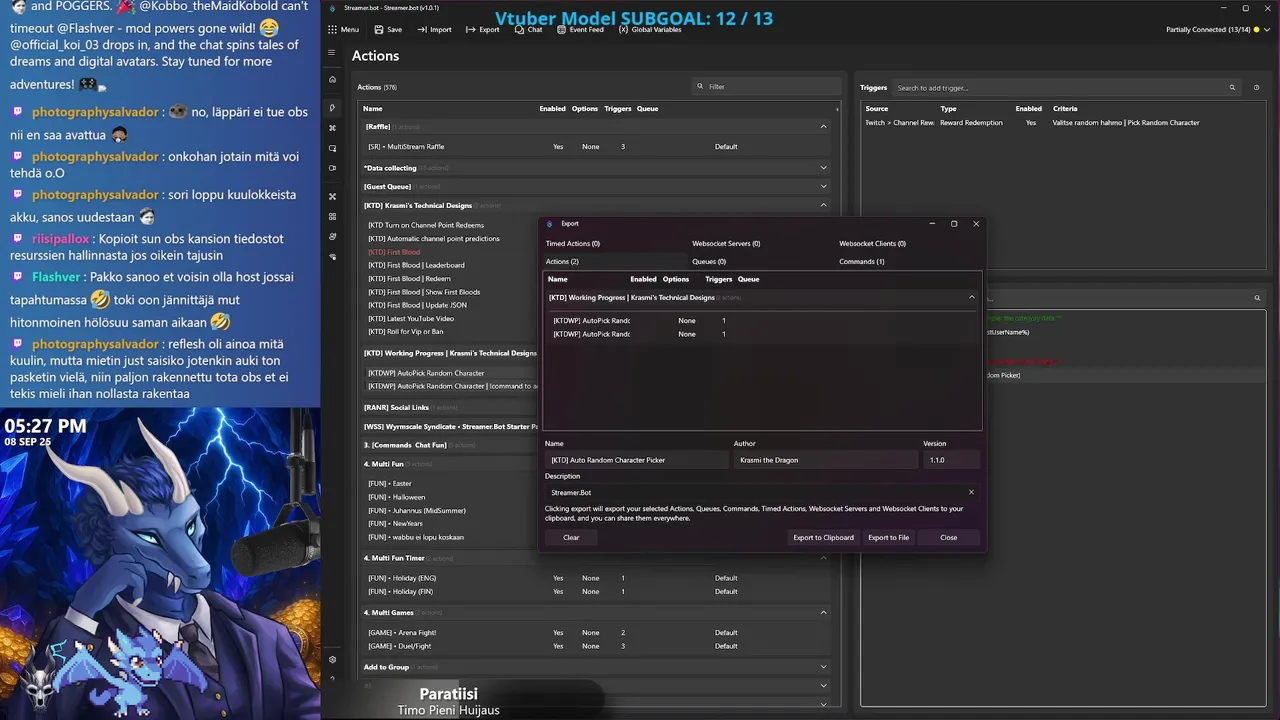
Task: Open the Event Feed toolbar item
Action: click(580, 30)
